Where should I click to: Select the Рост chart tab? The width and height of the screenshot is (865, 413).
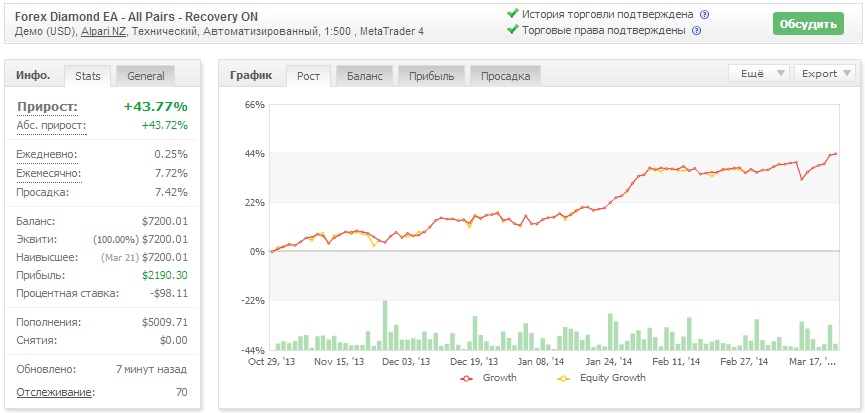click(309, 76)
